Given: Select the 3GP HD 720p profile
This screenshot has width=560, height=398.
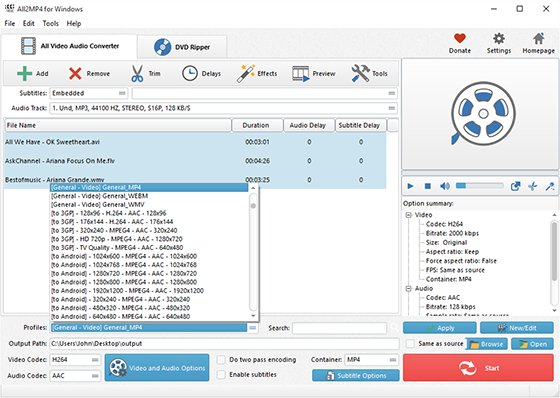Looking at the screenshot, I should [149, 239].
